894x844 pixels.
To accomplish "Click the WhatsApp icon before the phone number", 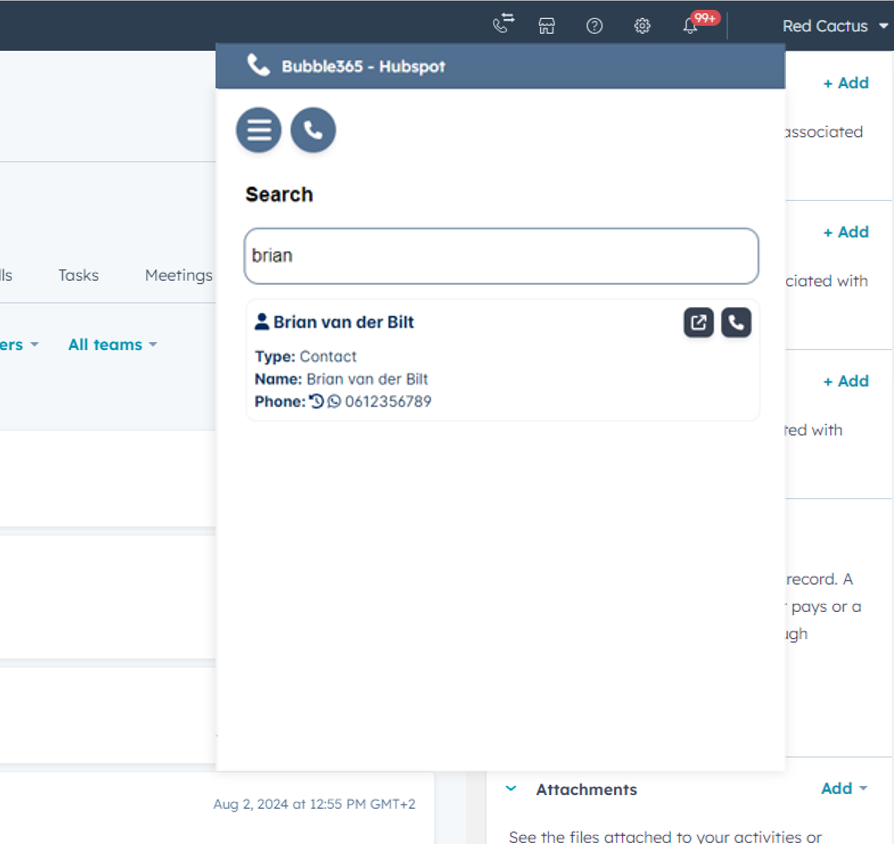I will coord(334,401).
